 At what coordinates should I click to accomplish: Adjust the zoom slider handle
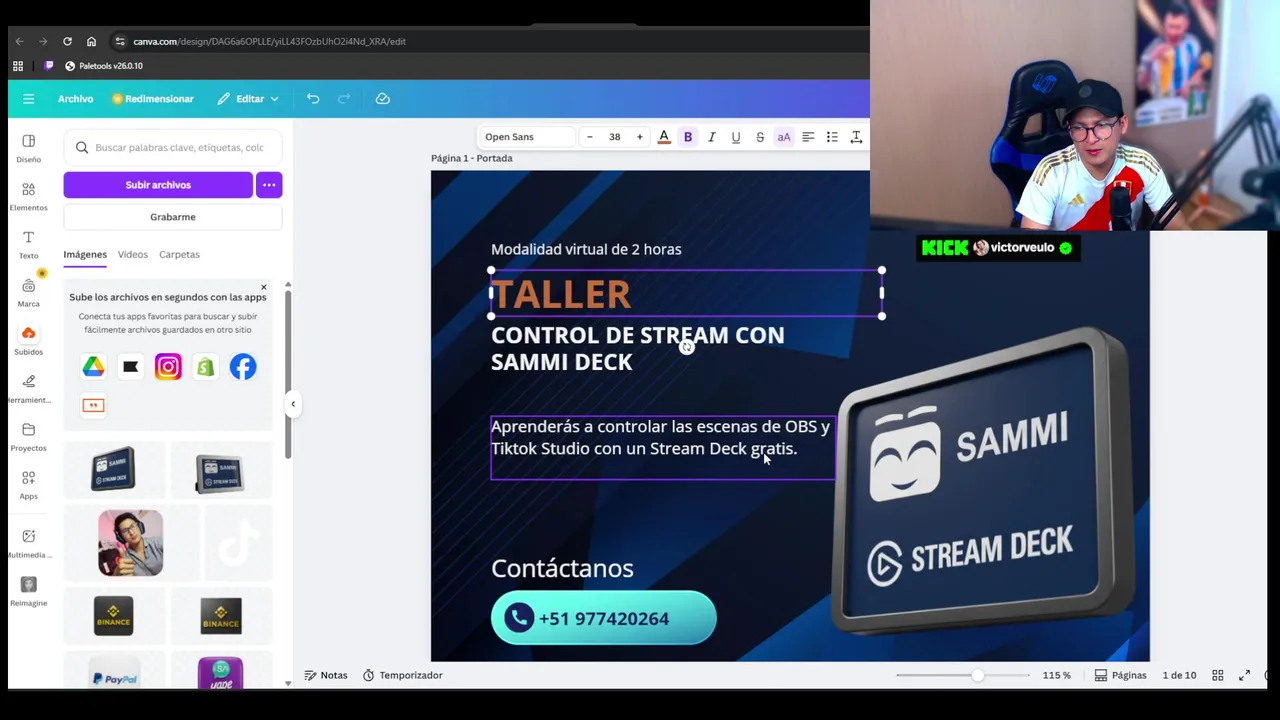coord(977,675)
